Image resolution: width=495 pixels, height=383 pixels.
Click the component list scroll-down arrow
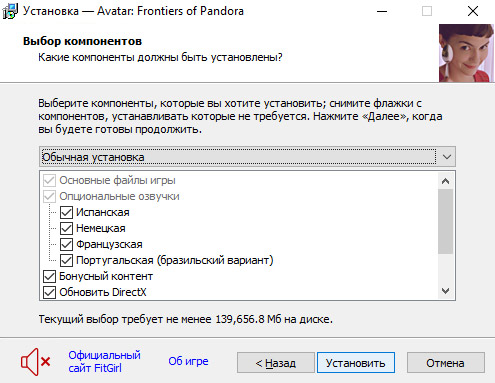(x=445, y=291)
